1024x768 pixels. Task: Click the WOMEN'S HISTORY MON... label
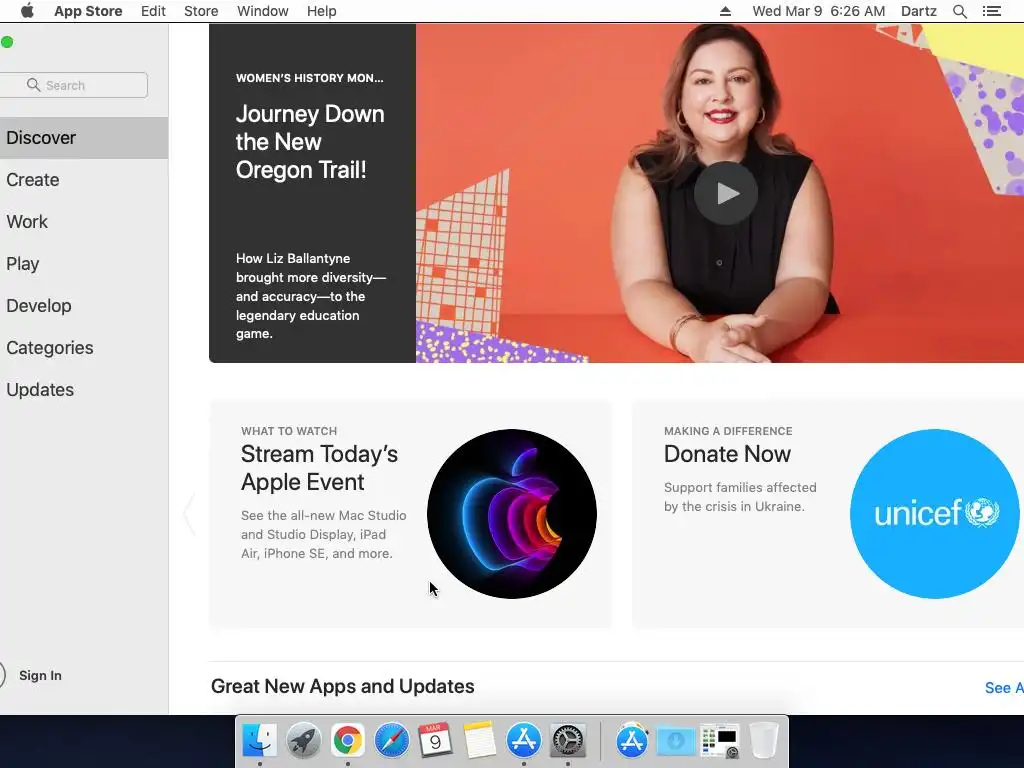(310, 78)
